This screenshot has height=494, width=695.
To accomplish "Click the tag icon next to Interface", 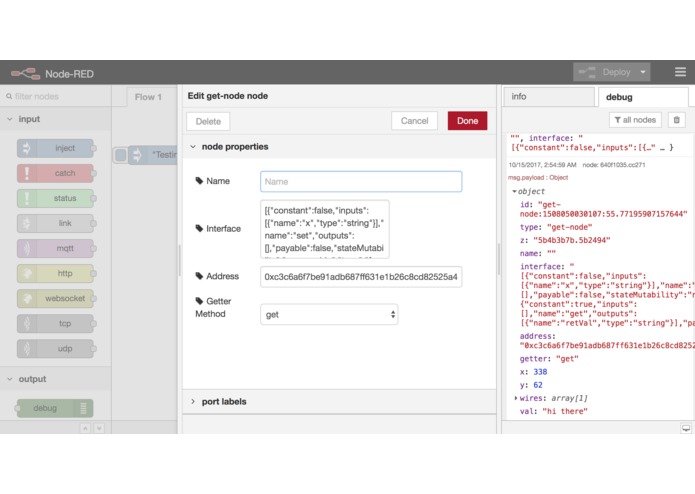I will (199, 229).
